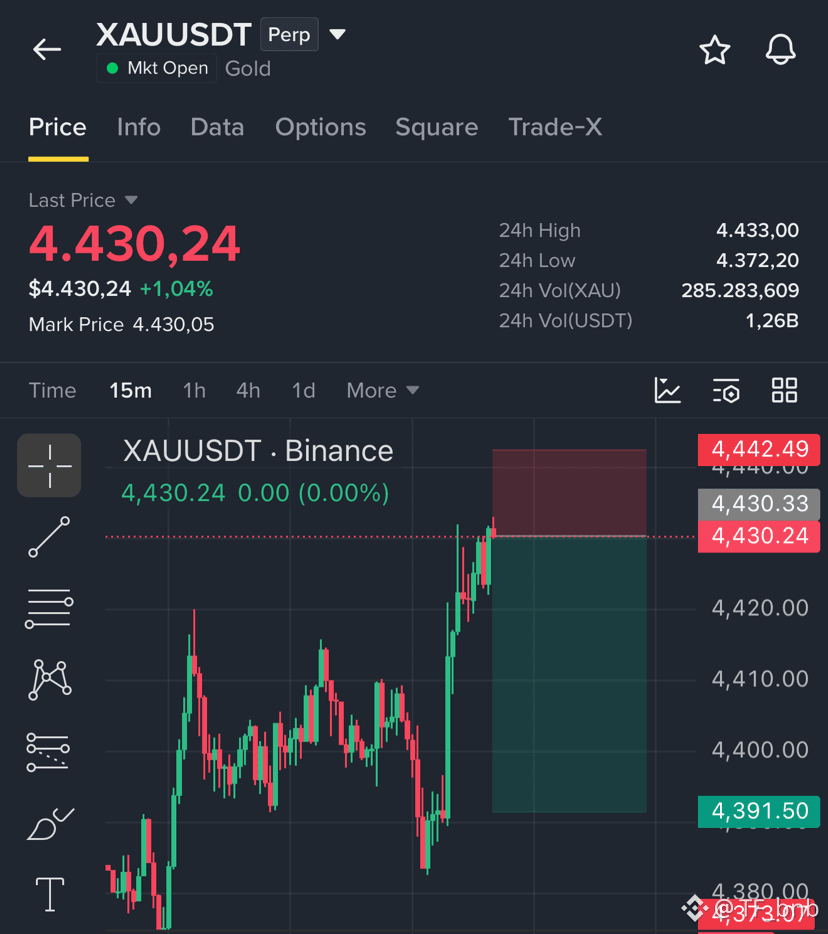Select the 1h timeframe
This screenshot has width=828, height=934.
[194, 391]
